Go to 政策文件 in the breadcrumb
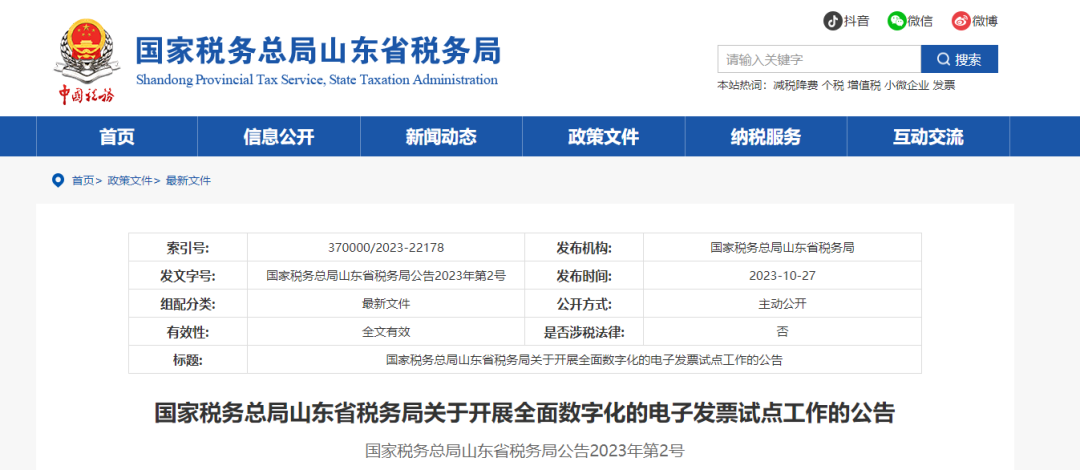 [x=129, y=181]
